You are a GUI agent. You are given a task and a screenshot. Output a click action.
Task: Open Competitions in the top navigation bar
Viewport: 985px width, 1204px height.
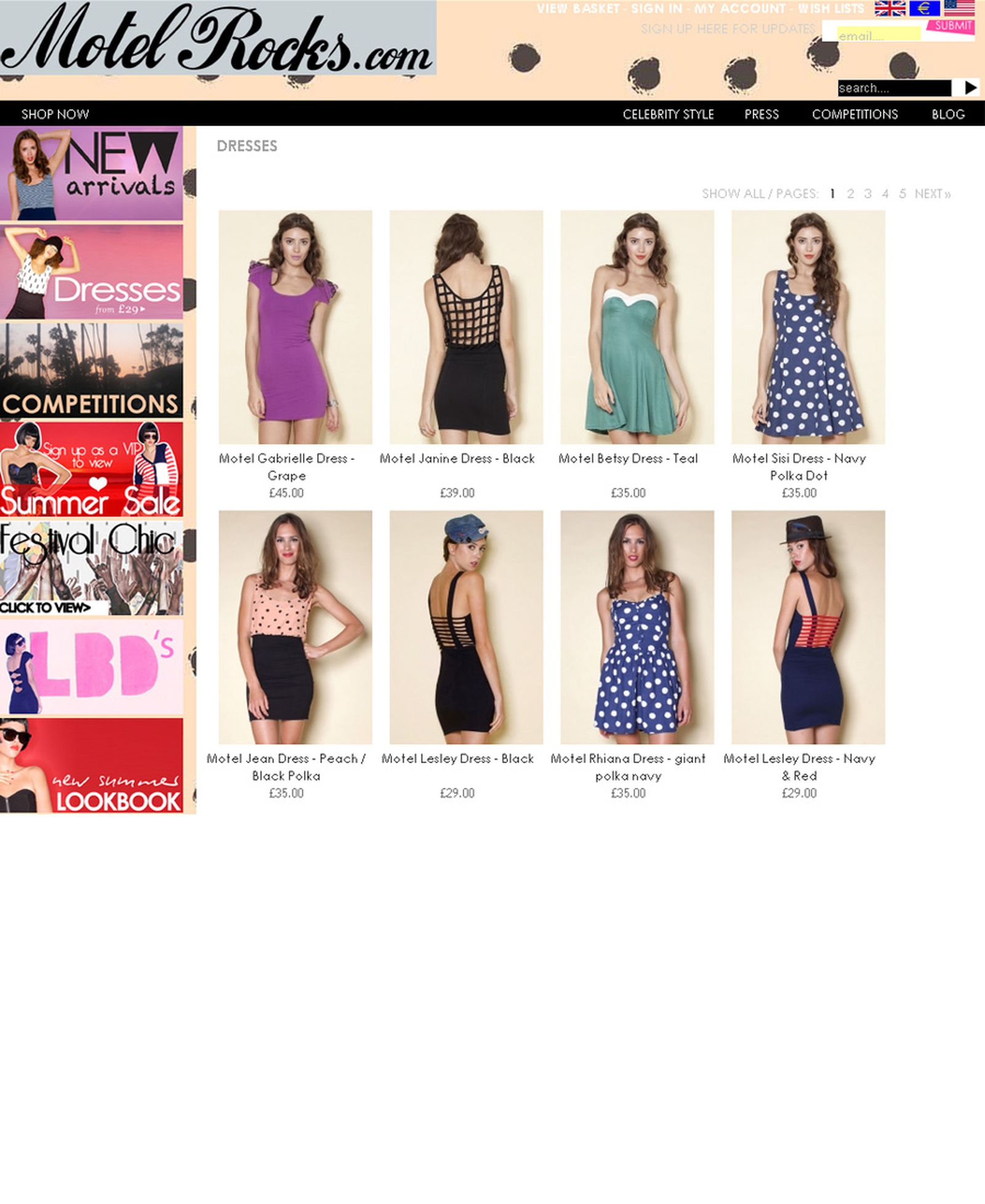[854, 114]
